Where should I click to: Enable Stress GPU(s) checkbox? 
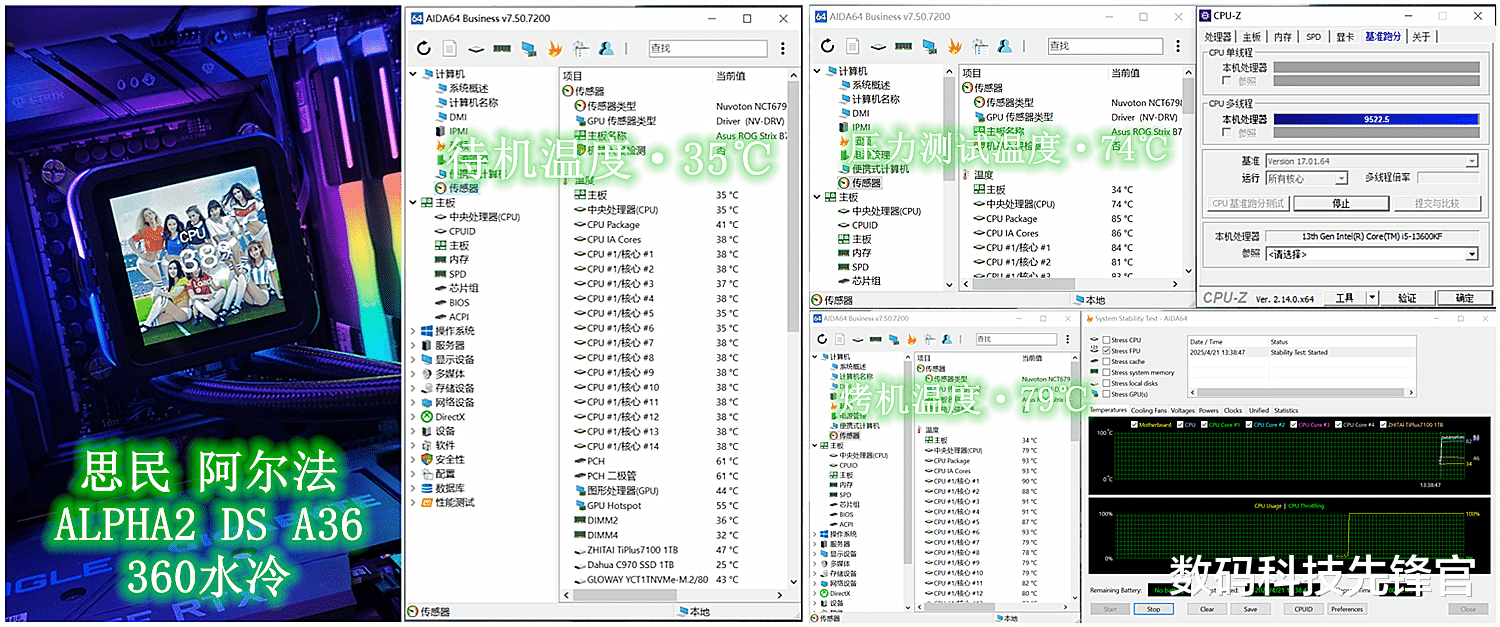1106,394
